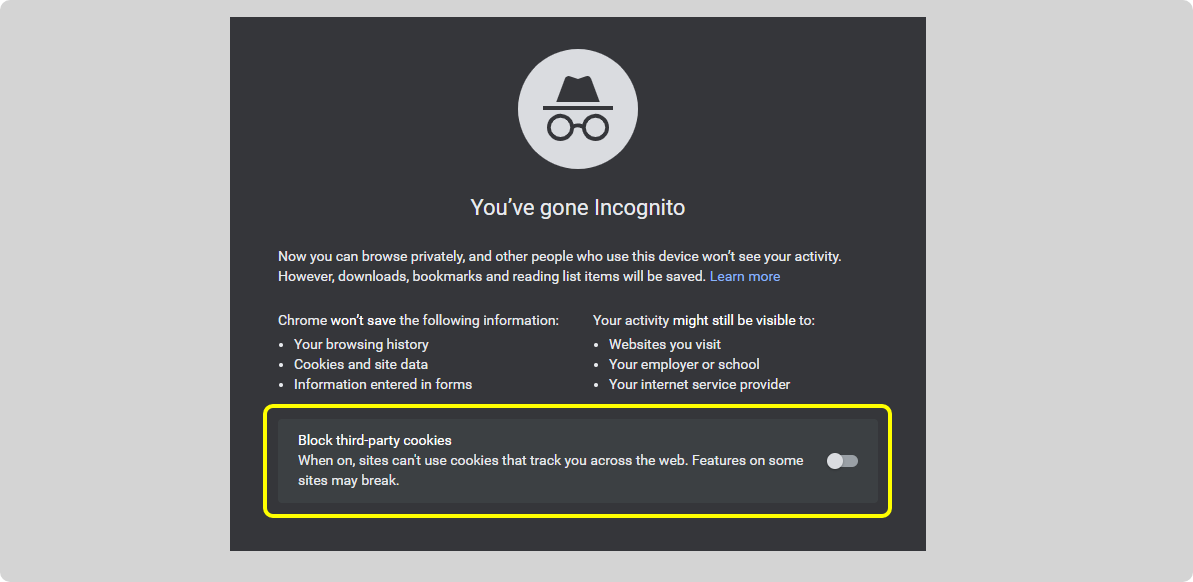The height and width of the screenshot is (582, 1193).
Task: Enable the Block third-party cookies toggle
Action: tap(842, 461)
